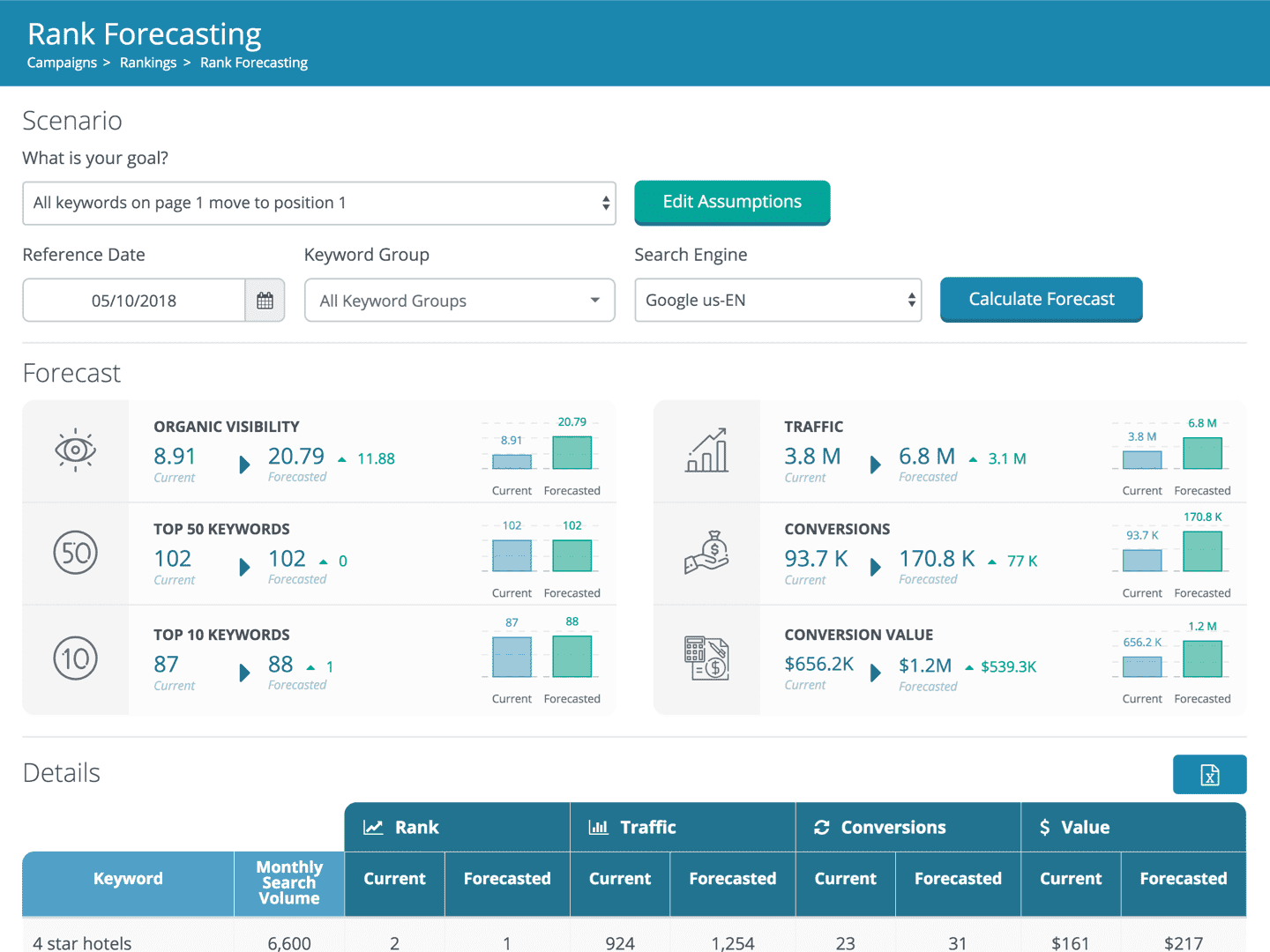Click the Keyword column header

pyautogui.click(x=128, y=879)
